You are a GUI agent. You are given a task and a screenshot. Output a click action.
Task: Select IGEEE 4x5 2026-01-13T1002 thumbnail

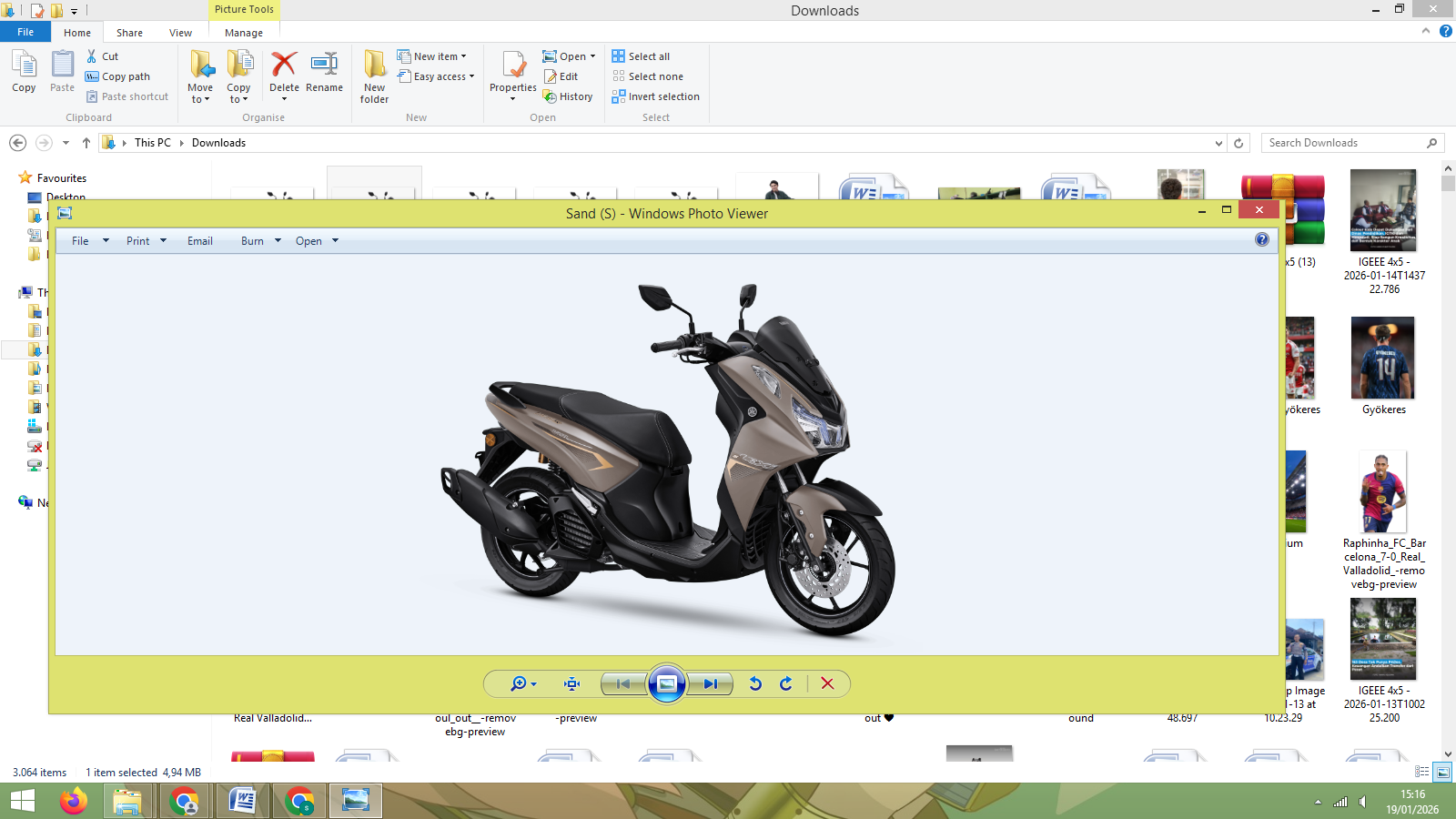pyautogui.click(x=1383, y=639)
